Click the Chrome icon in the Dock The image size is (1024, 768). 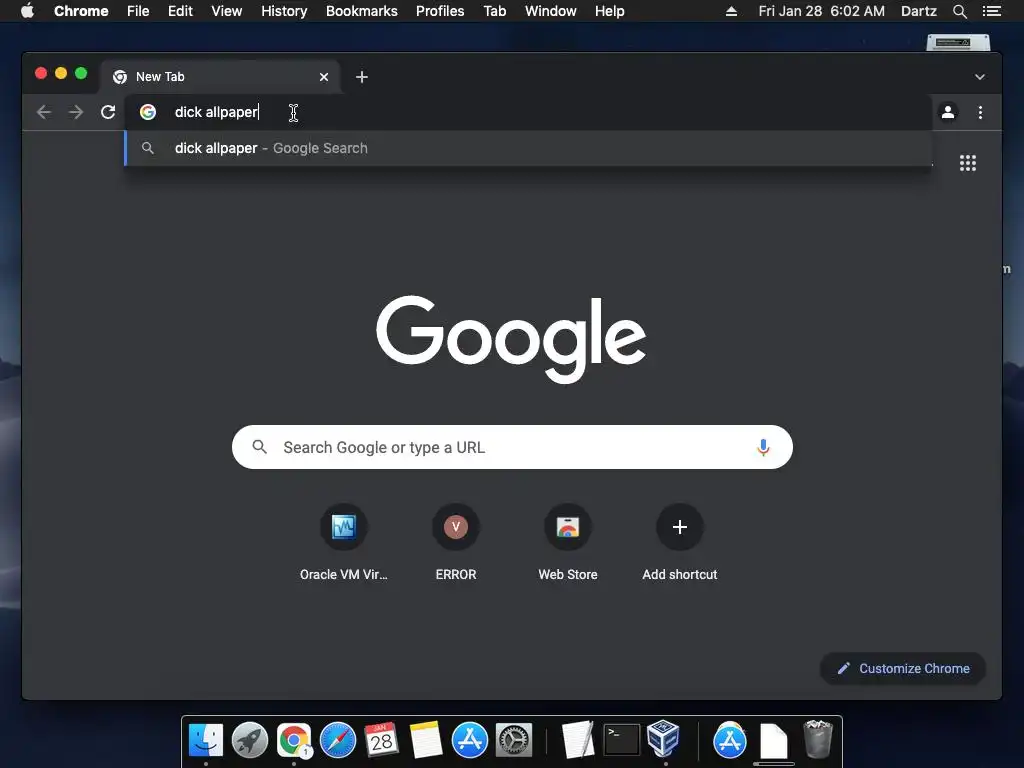click(294, 740)
